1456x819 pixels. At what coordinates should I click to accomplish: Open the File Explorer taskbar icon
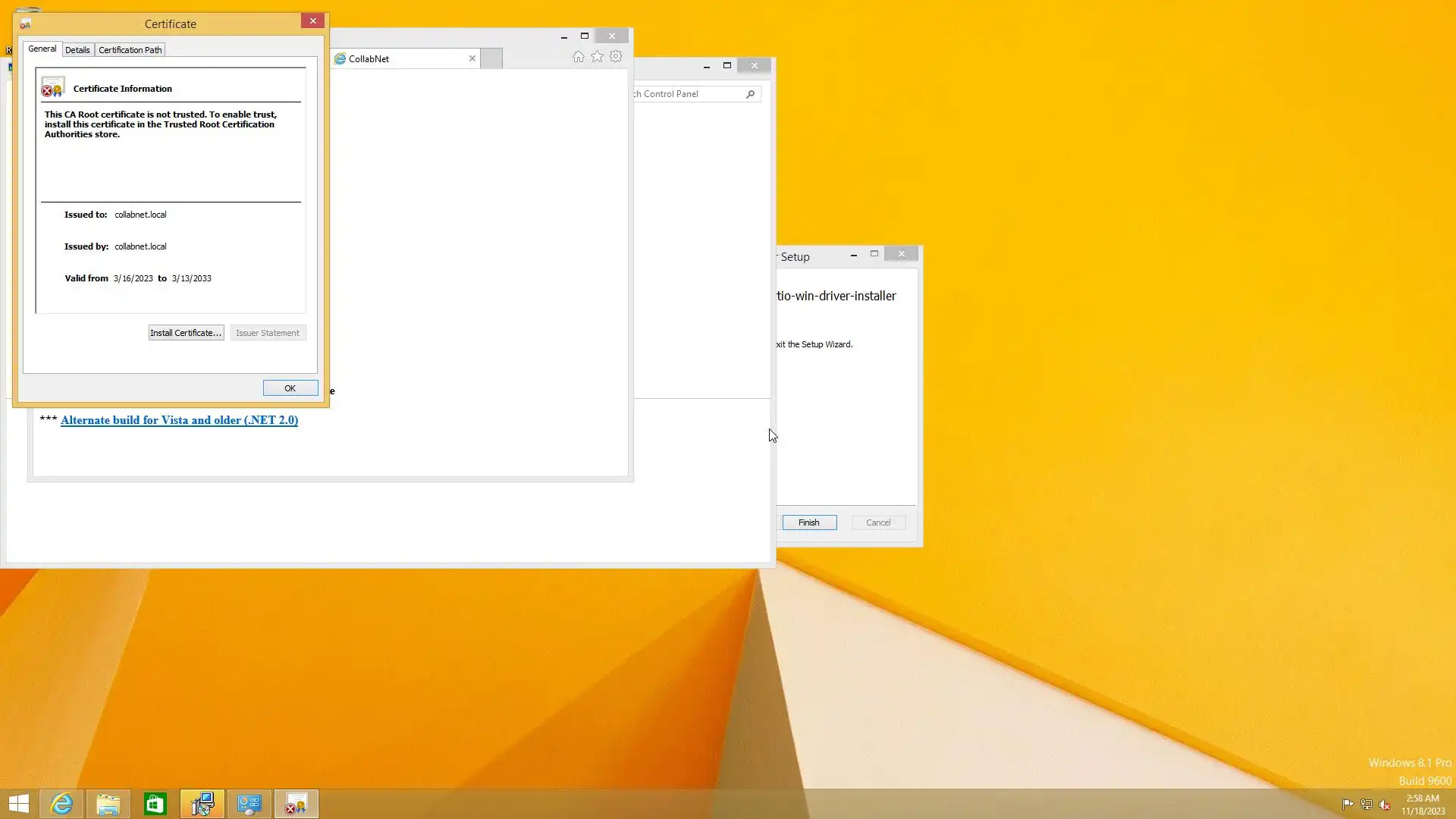pos(108,804)
